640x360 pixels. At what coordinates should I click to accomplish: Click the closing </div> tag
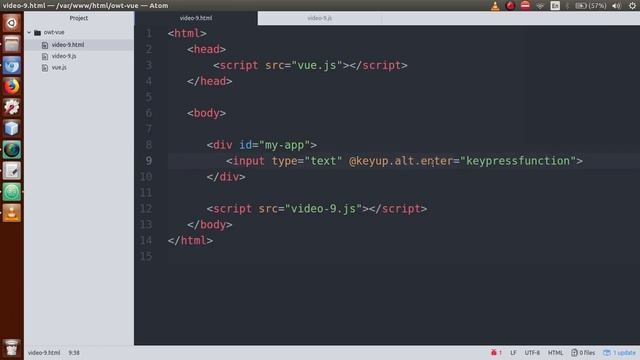(x=226, y=177)
